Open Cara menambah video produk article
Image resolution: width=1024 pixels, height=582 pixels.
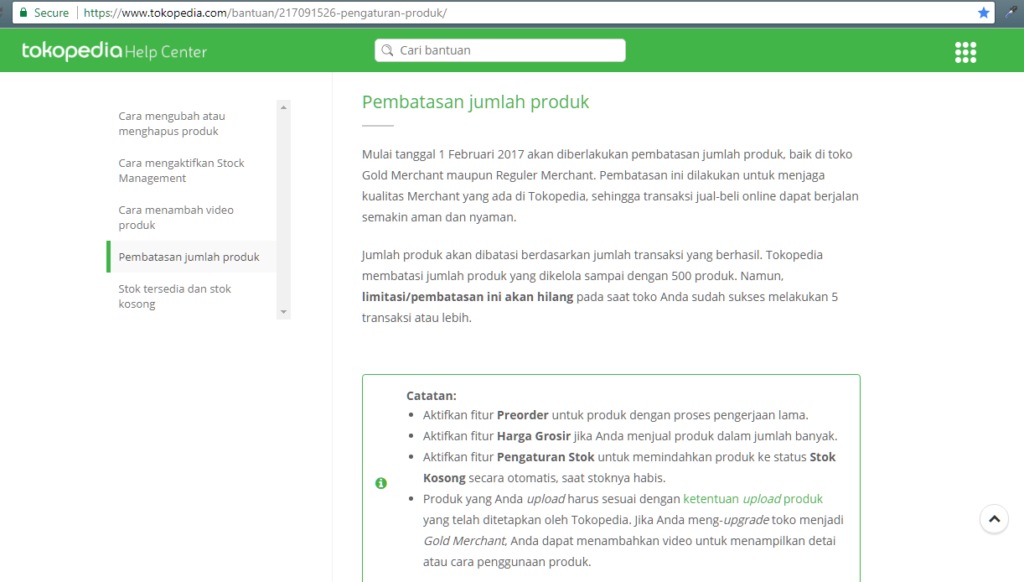pos(176,218)
